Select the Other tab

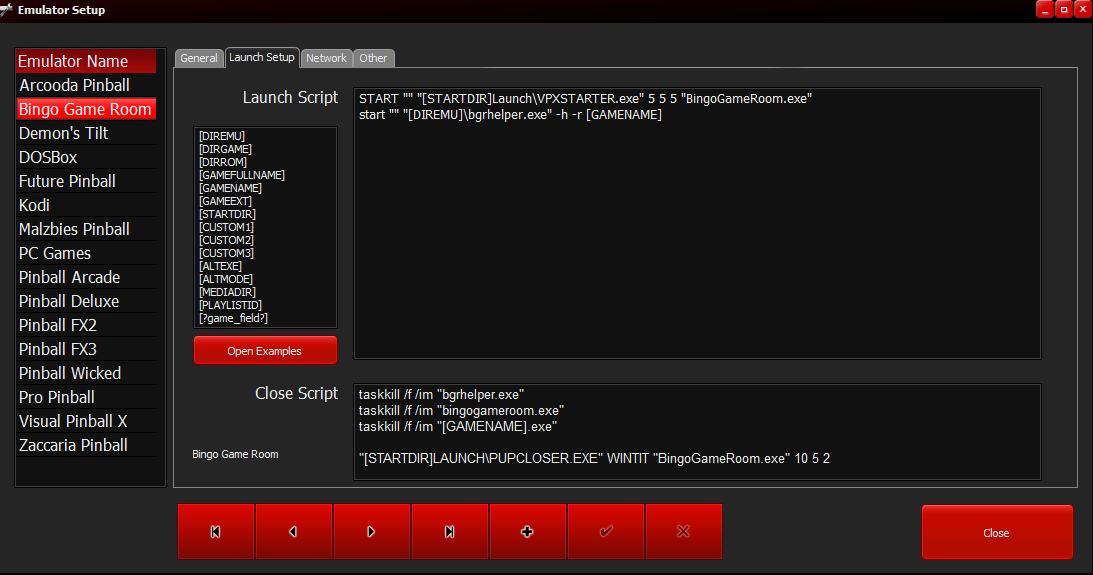click(373, 58)
